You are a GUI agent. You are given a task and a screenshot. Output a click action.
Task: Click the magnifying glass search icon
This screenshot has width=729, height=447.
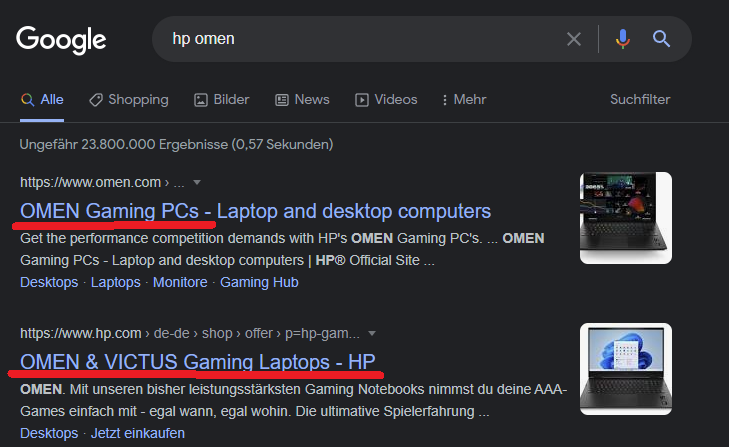click(x=661, y=39)
